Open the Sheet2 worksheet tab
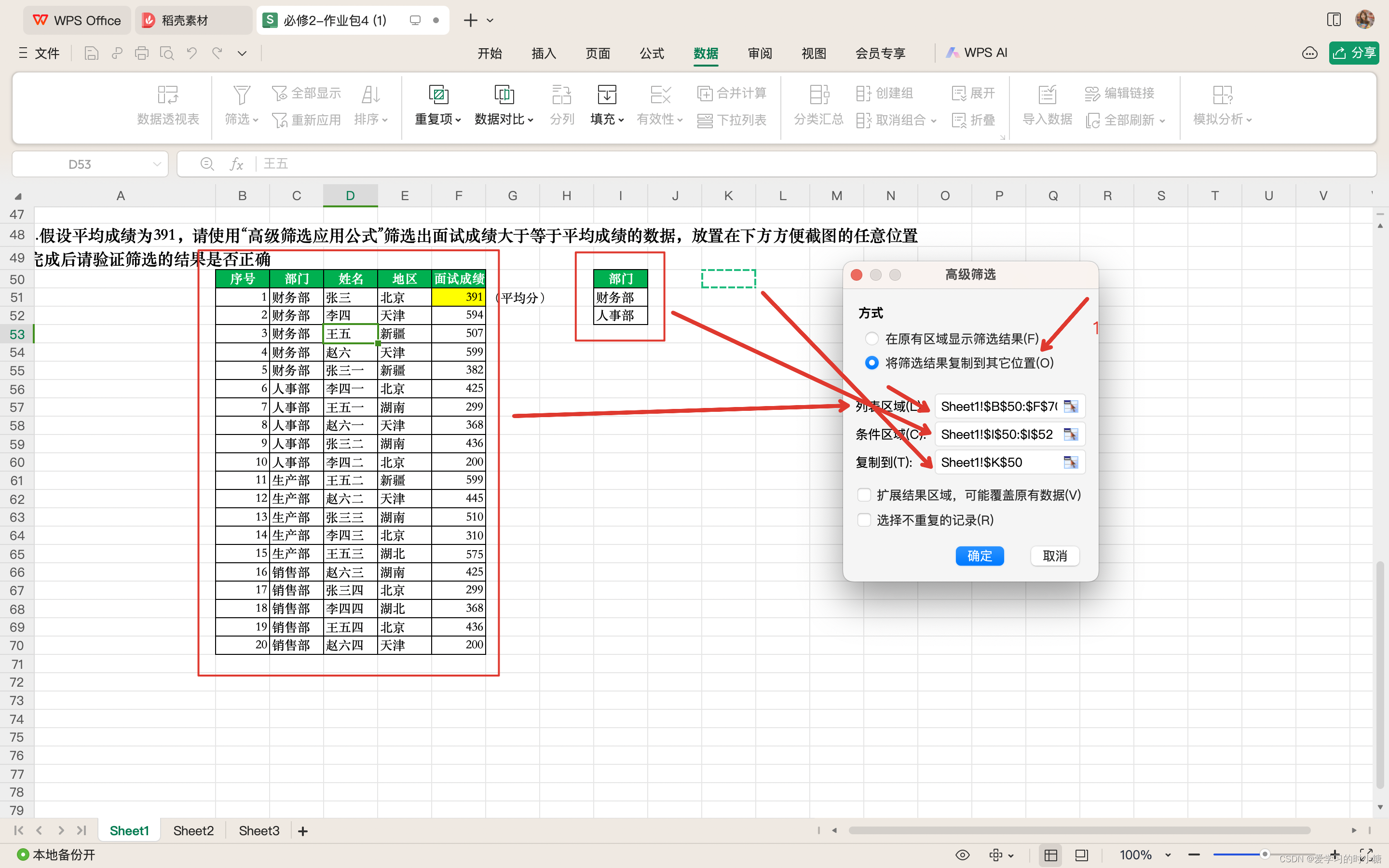Image resolution: width=1389 pixels, height=868 pixels. coord(193,831)
